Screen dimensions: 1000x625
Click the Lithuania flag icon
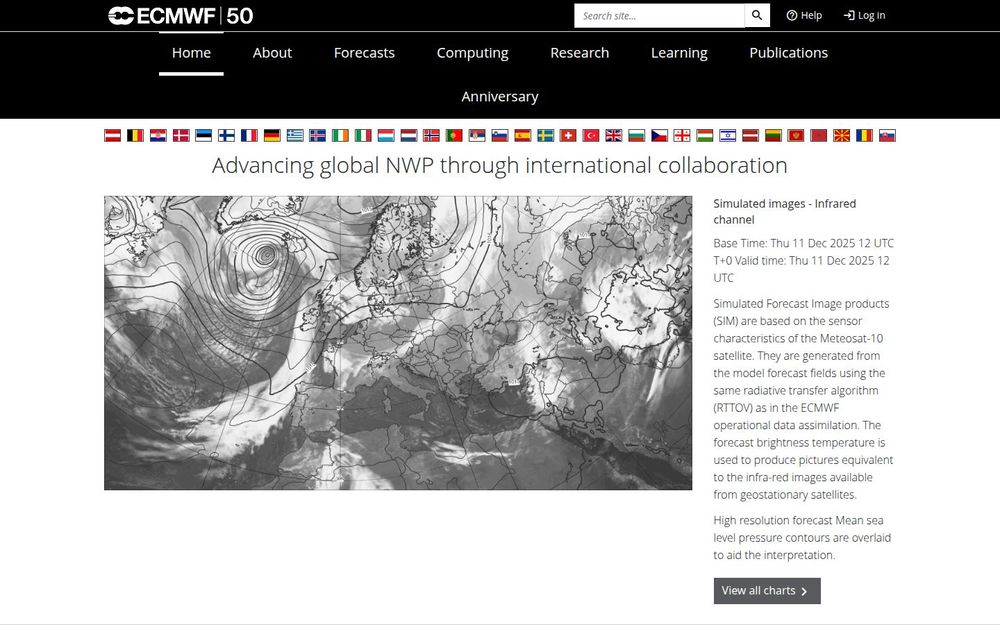click(774, 135)
